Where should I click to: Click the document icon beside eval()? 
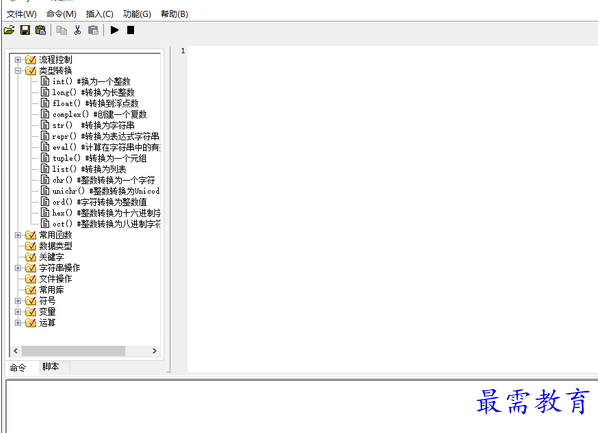tap(45, 147)
